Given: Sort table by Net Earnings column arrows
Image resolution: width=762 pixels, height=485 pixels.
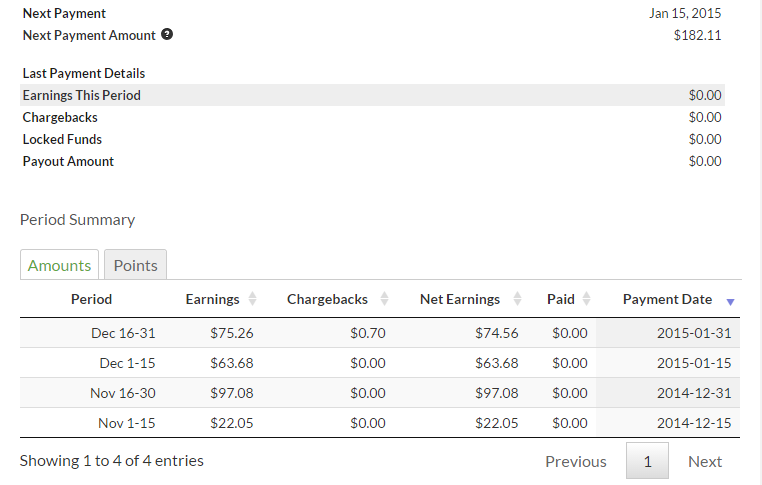Looking at the screenshot, I should (x=517, y=299).
